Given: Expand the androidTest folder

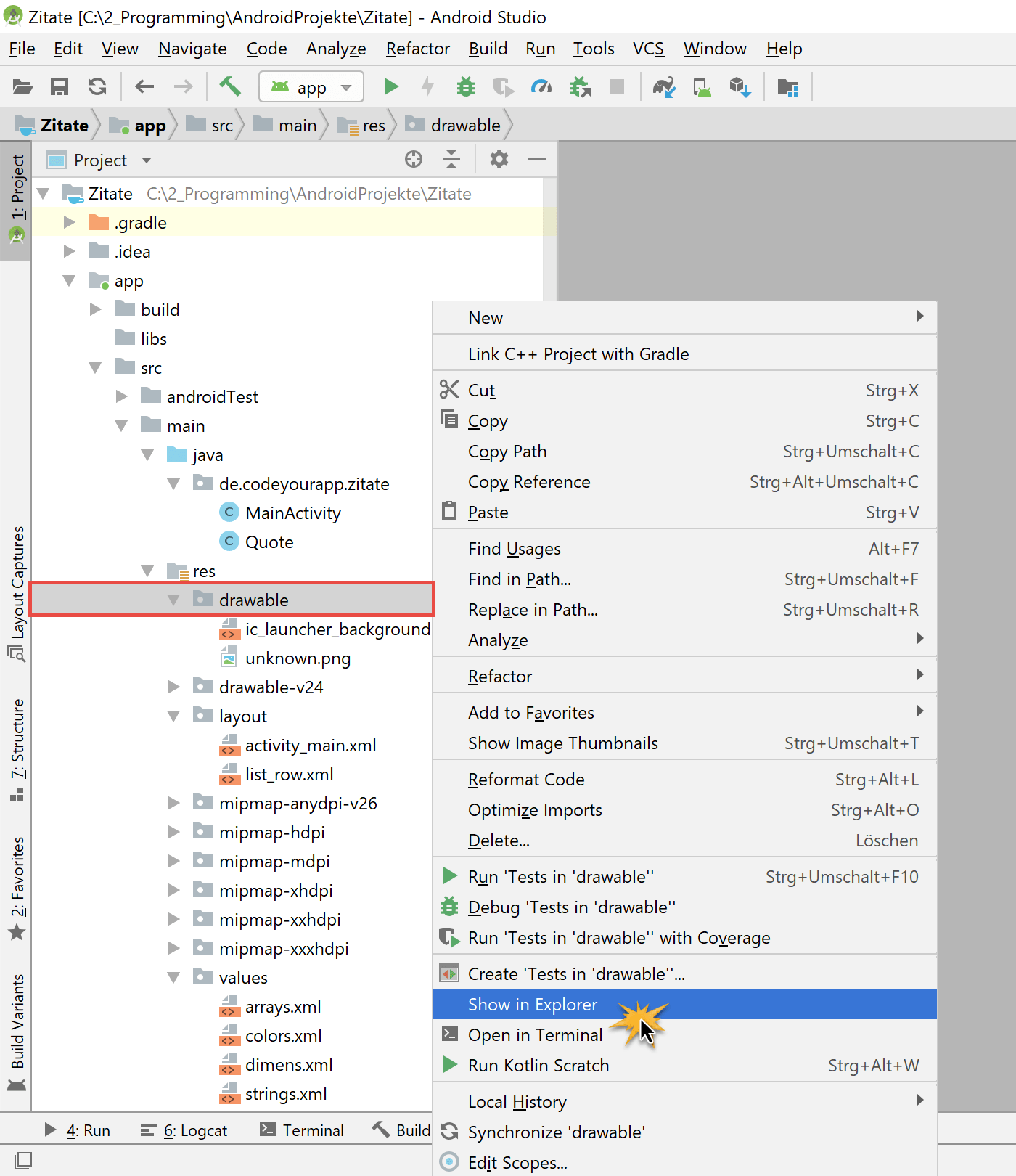Looking at the screenshot, I should tap(122, 396).
